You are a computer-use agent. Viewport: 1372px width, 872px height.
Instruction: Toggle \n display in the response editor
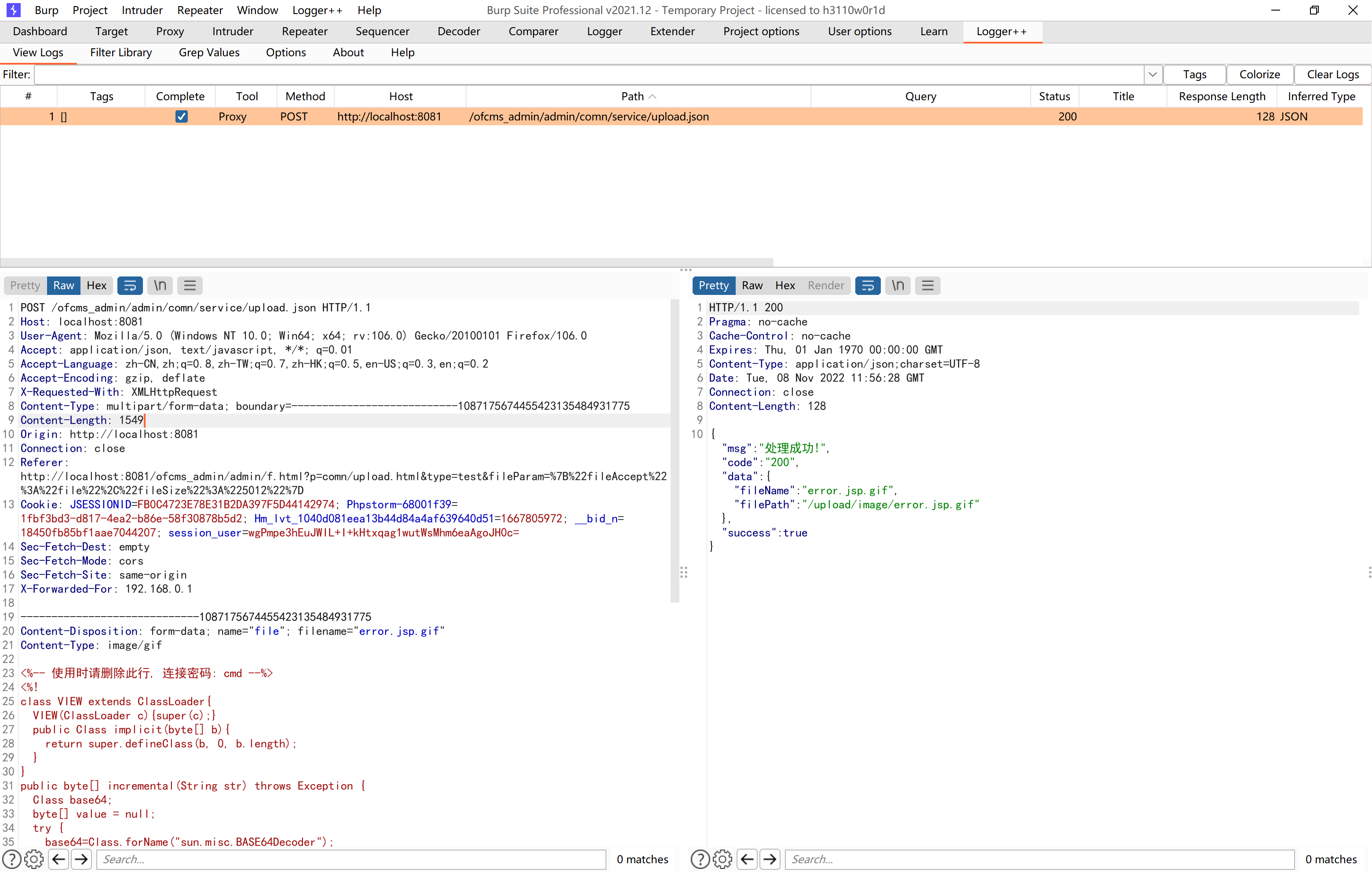pyautogui.click(x=898, y=285)
